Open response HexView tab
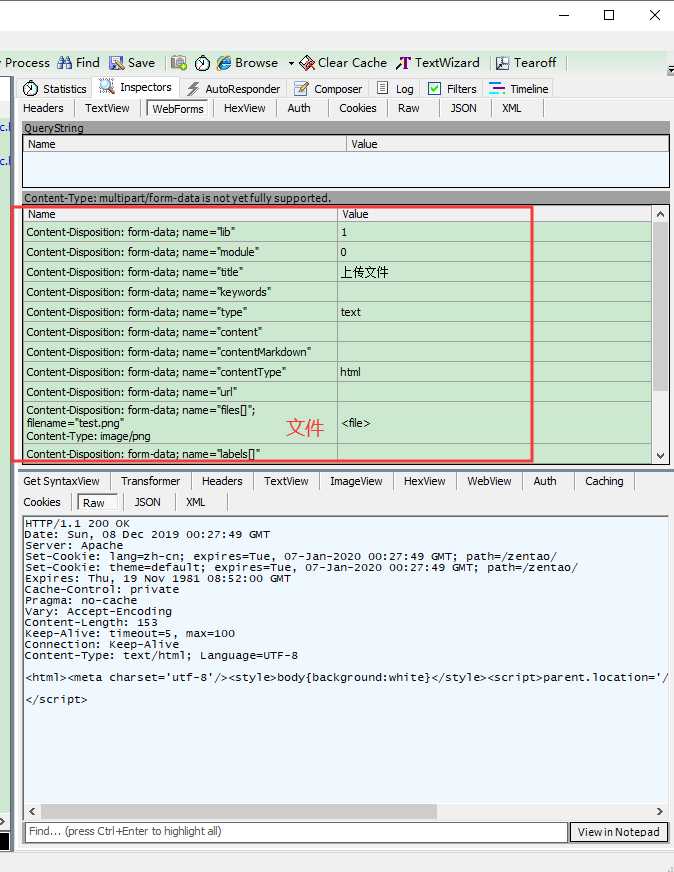This screenshot has height=872, width=674. [424, 481]
